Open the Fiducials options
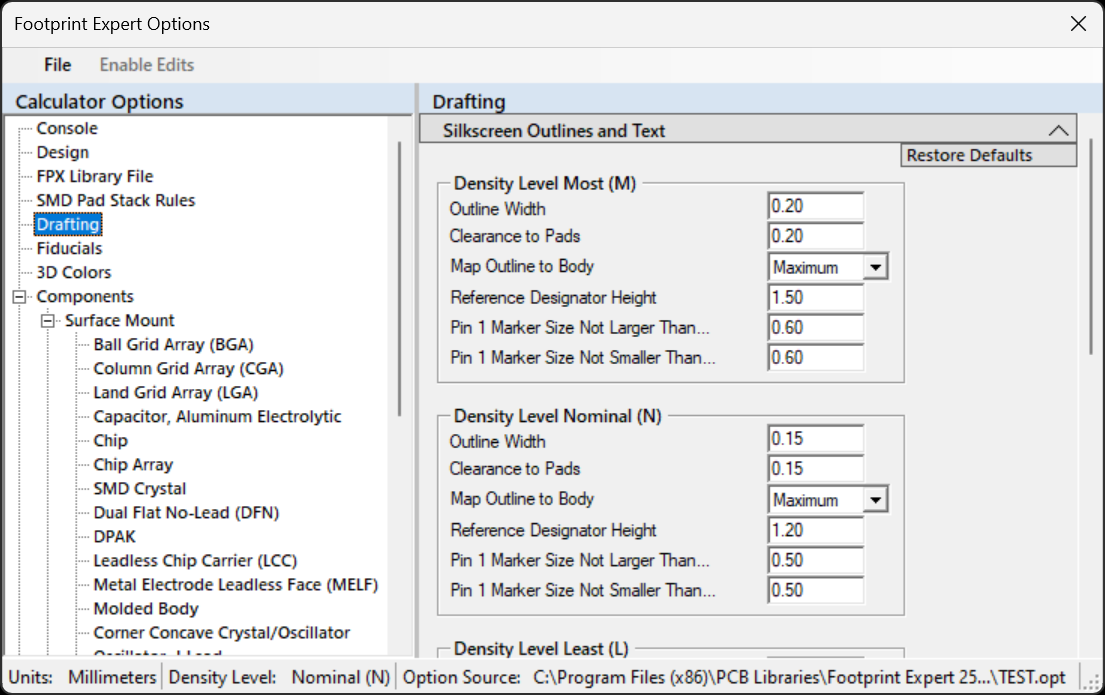1105x695 pixels. coord(69,248)
